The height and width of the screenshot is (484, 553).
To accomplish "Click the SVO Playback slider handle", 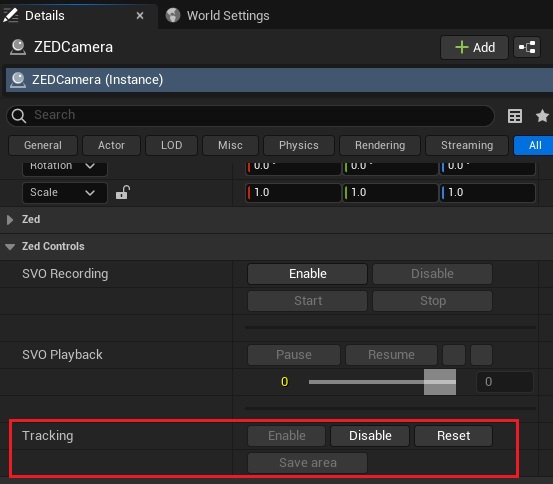I will (x=440, y=382).
